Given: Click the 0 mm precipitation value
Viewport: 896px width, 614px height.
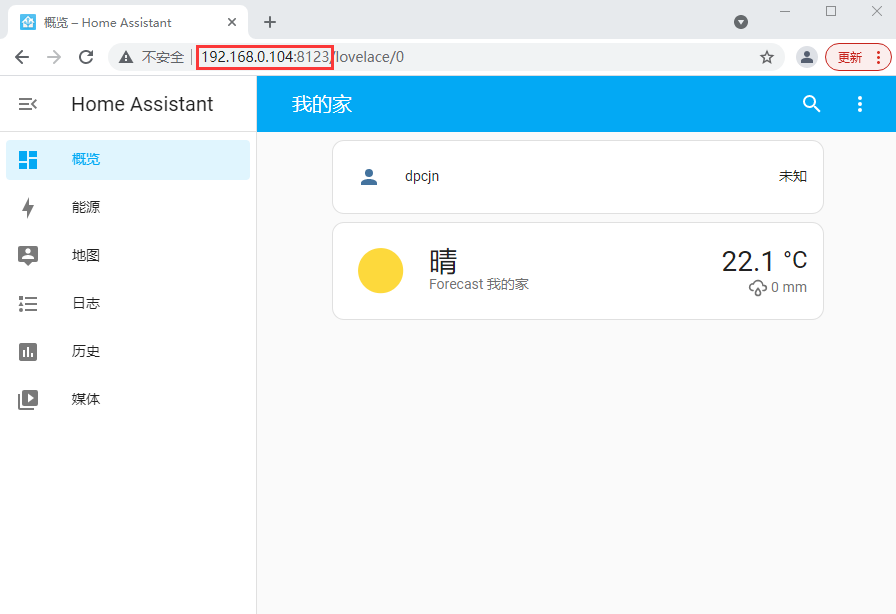Looking at the screenshot, I should [x=789, y=288].
